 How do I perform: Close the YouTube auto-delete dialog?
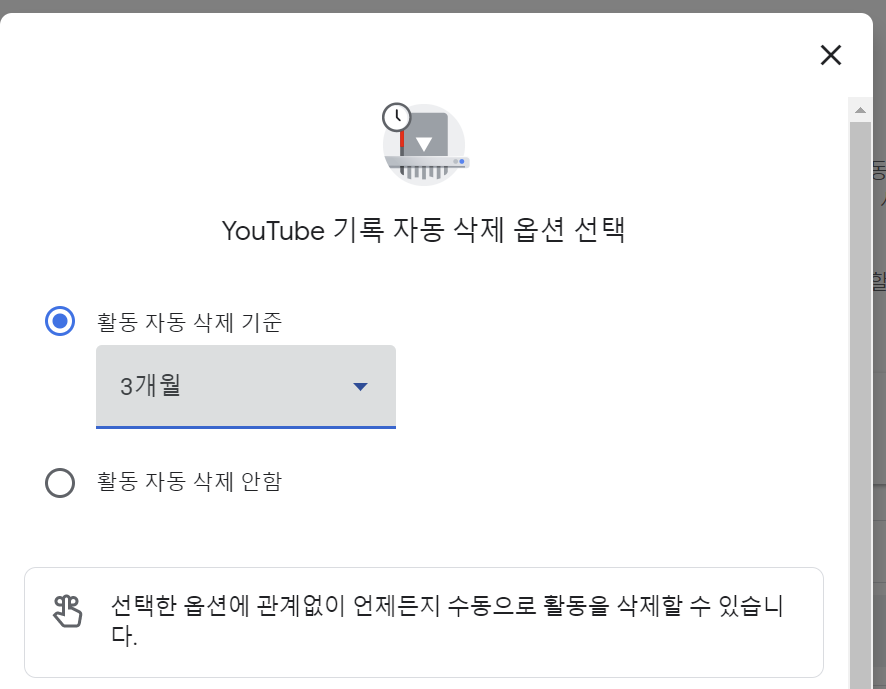pos(831,55)
